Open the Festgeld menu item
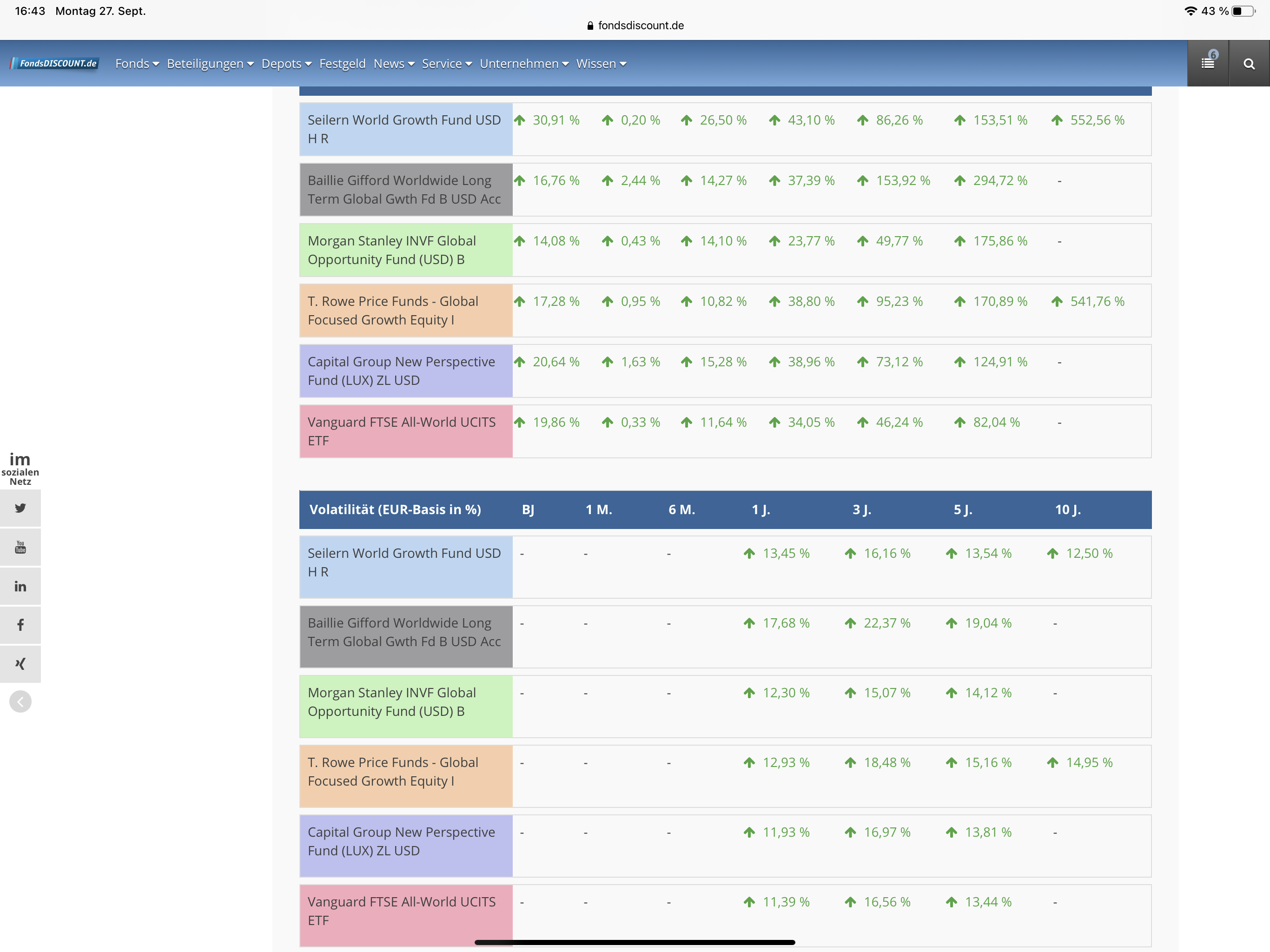1270x952 pixels. 342,64
